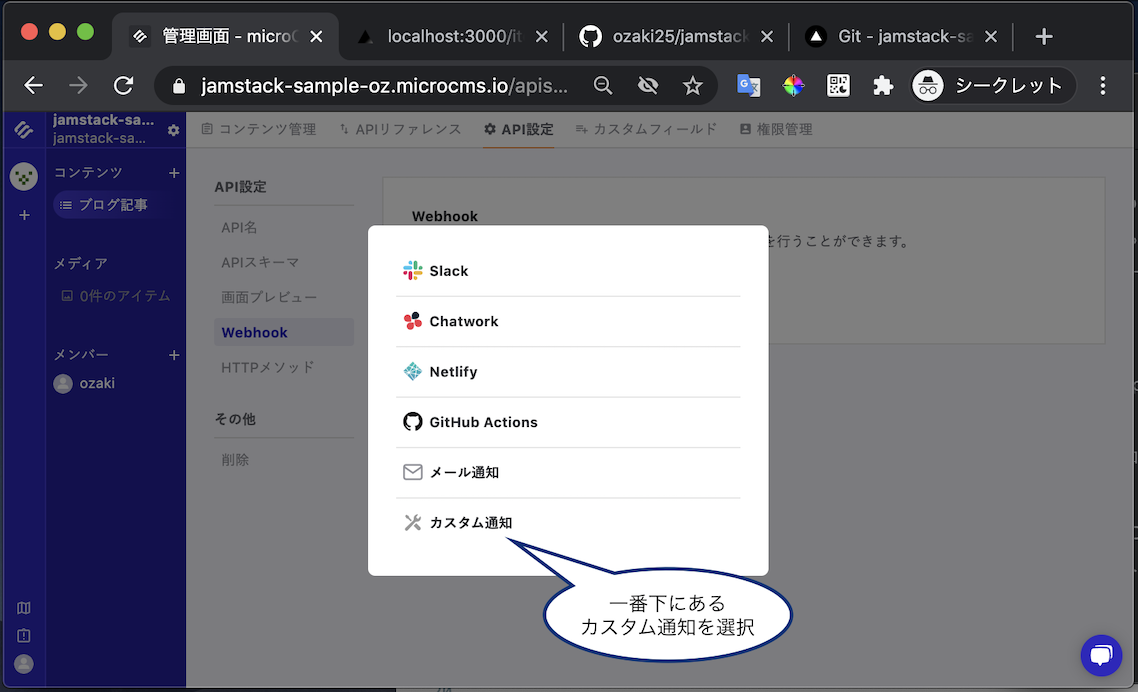Add a service with sidebar plus
This screenshot has height=692, width=1138.
coord(24,215)
